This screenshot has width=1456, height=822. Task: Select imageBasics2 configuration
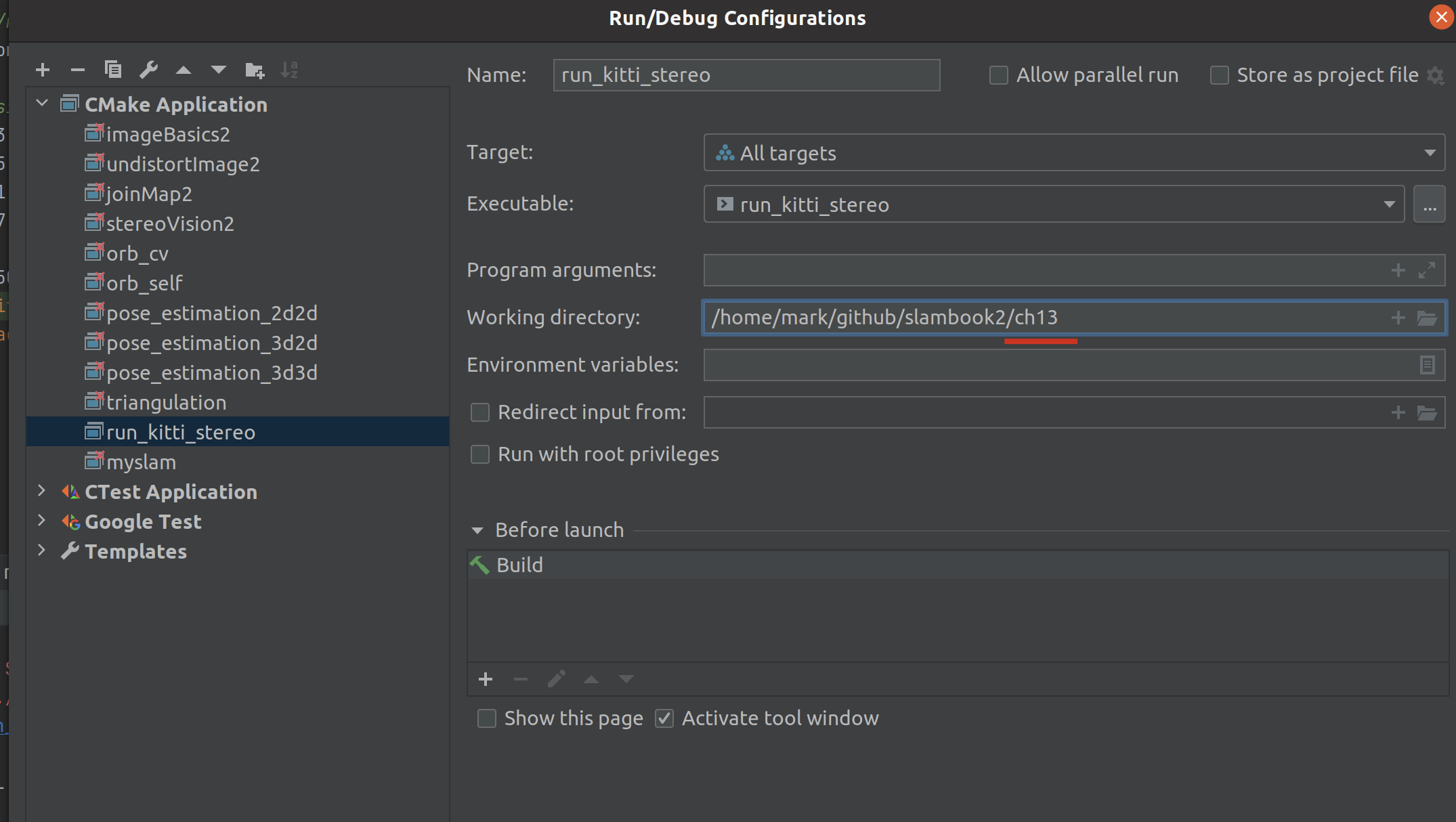(168, 135)
